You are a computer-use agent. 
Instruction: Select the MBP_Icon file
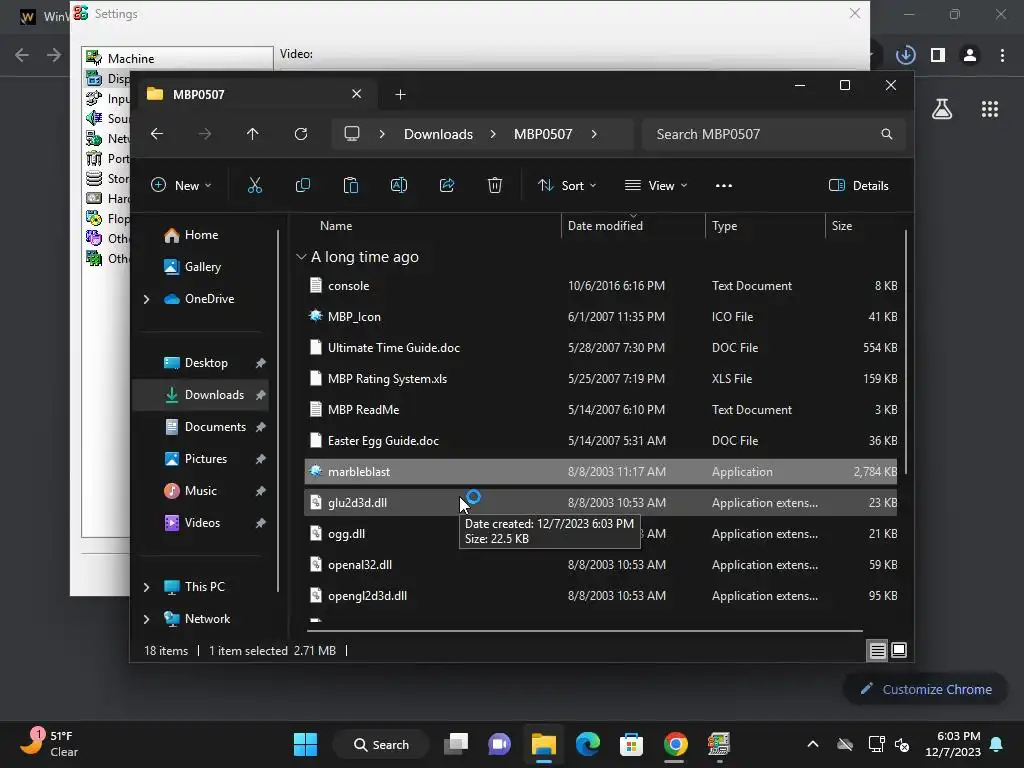600,317
